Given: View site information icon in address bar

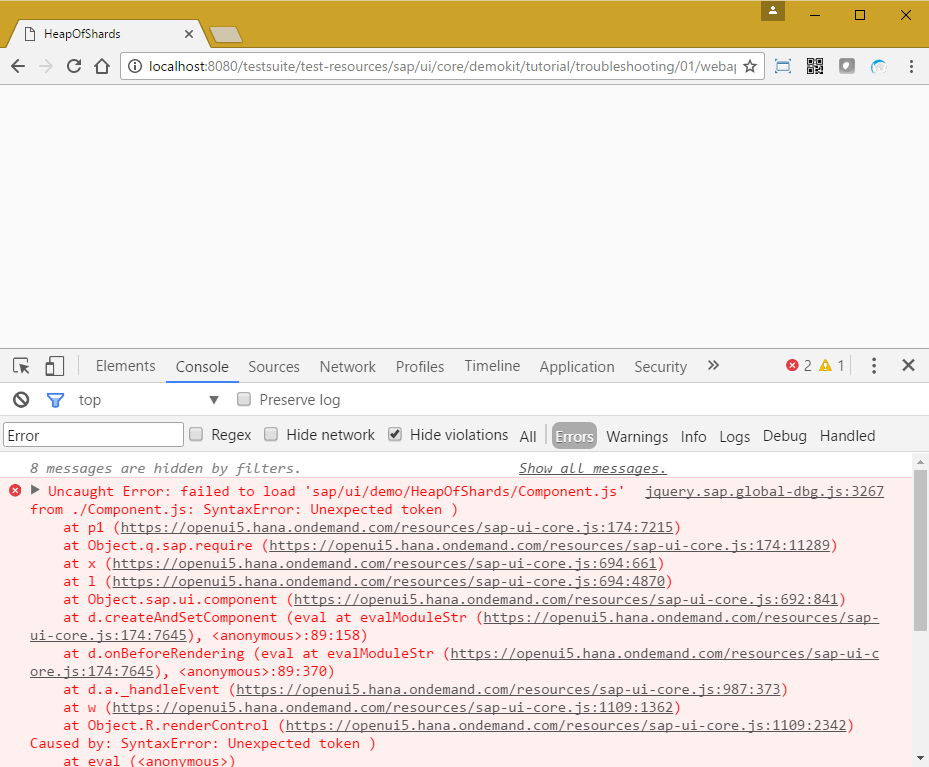Looking at the screenshot, I should point(135,66).
